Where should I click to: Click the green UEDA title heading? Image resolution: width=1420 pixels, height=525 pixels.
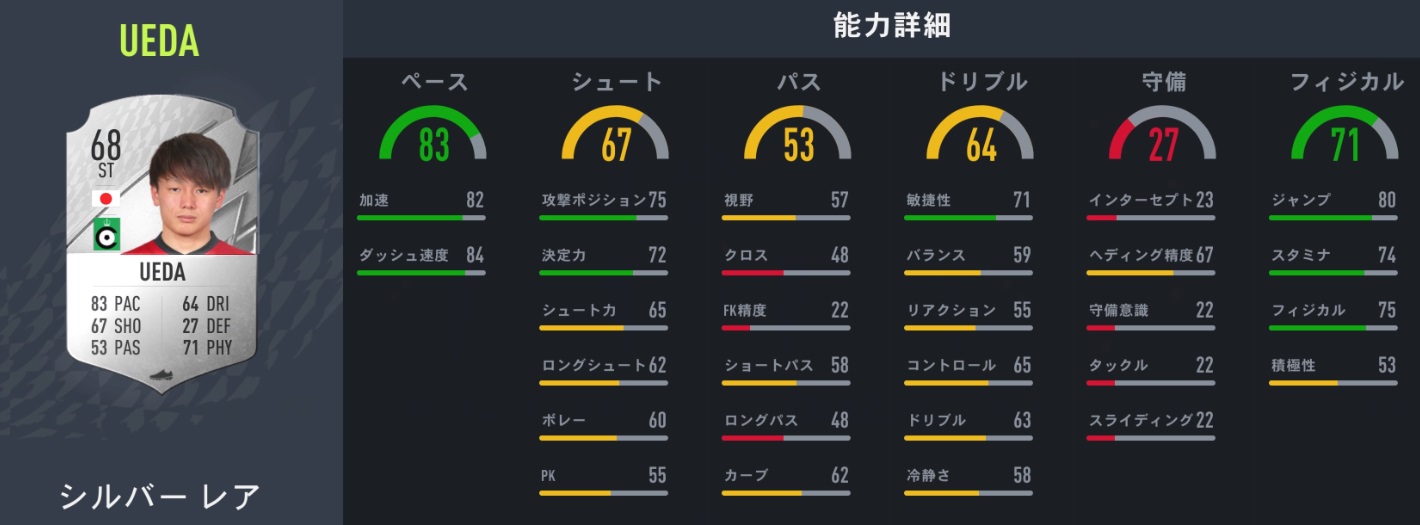(159, 41)
